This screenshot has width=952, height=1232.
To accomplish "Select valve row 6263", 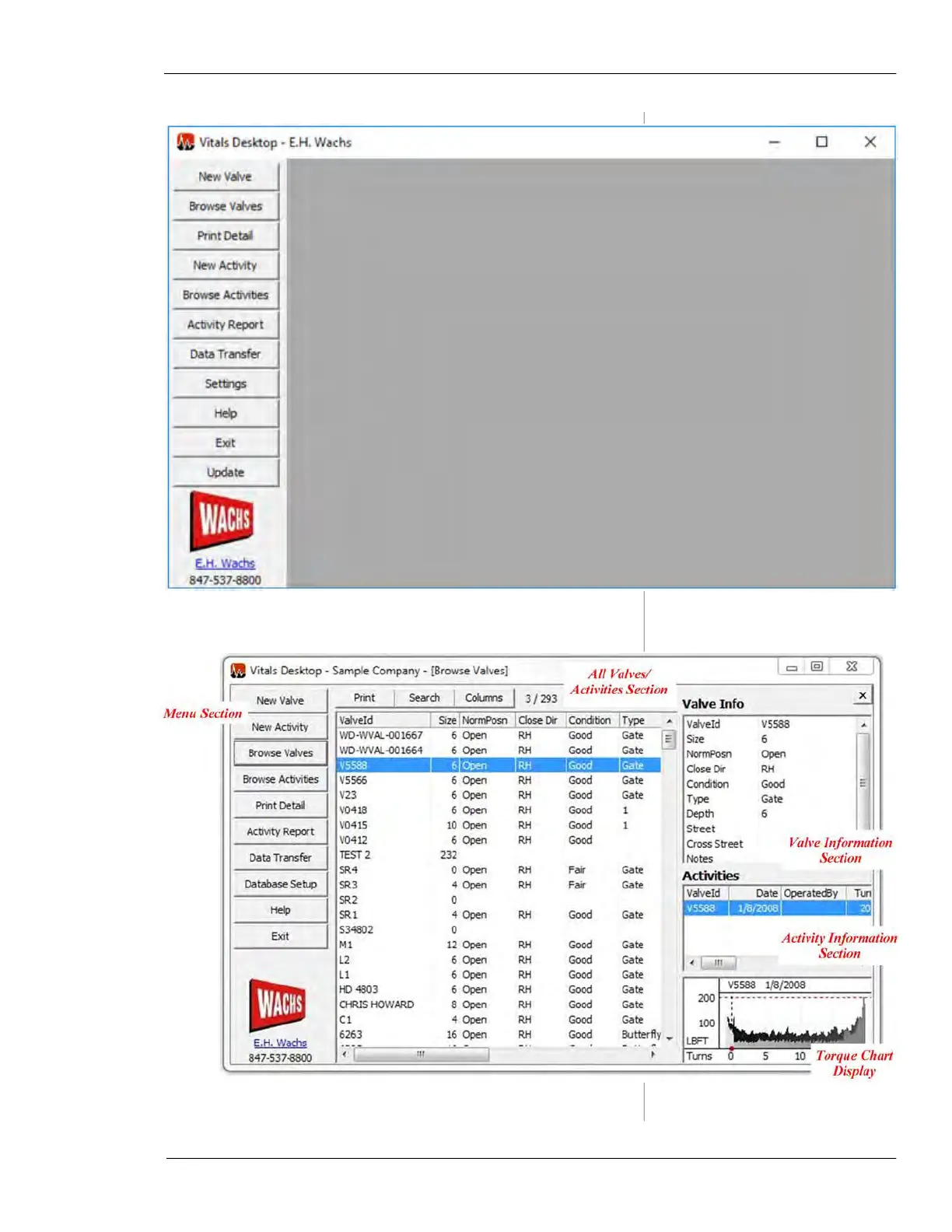I will 499,1034.
